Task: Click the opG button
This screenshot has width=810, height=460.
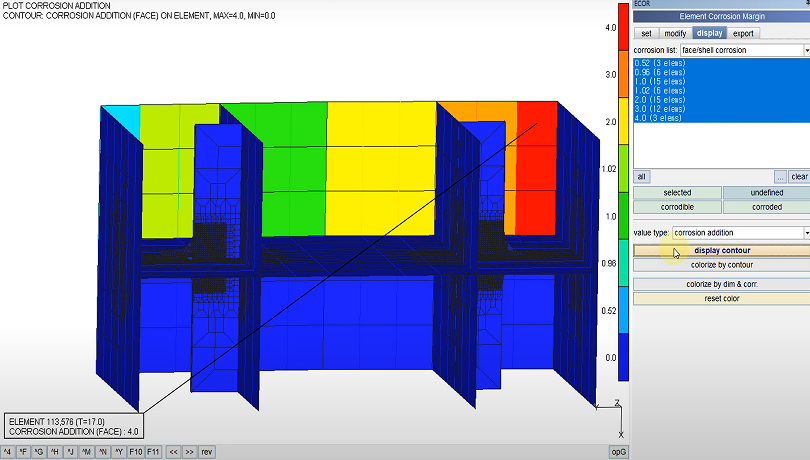Action: 619,452
